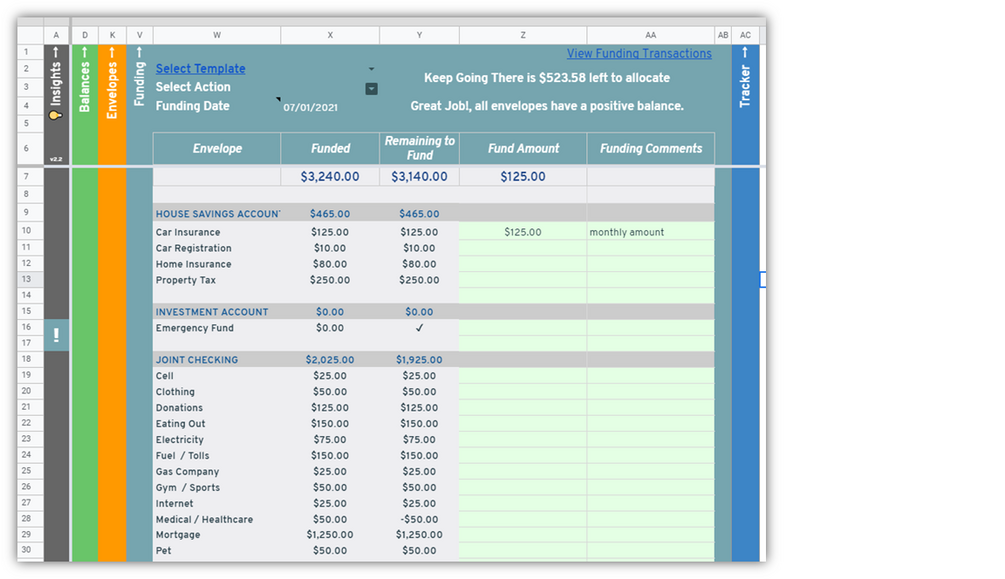Viewport: 1005px width, 579px height.
Task: Click the total Fund Amount $125.00 cell
Action: coord(523,176)
